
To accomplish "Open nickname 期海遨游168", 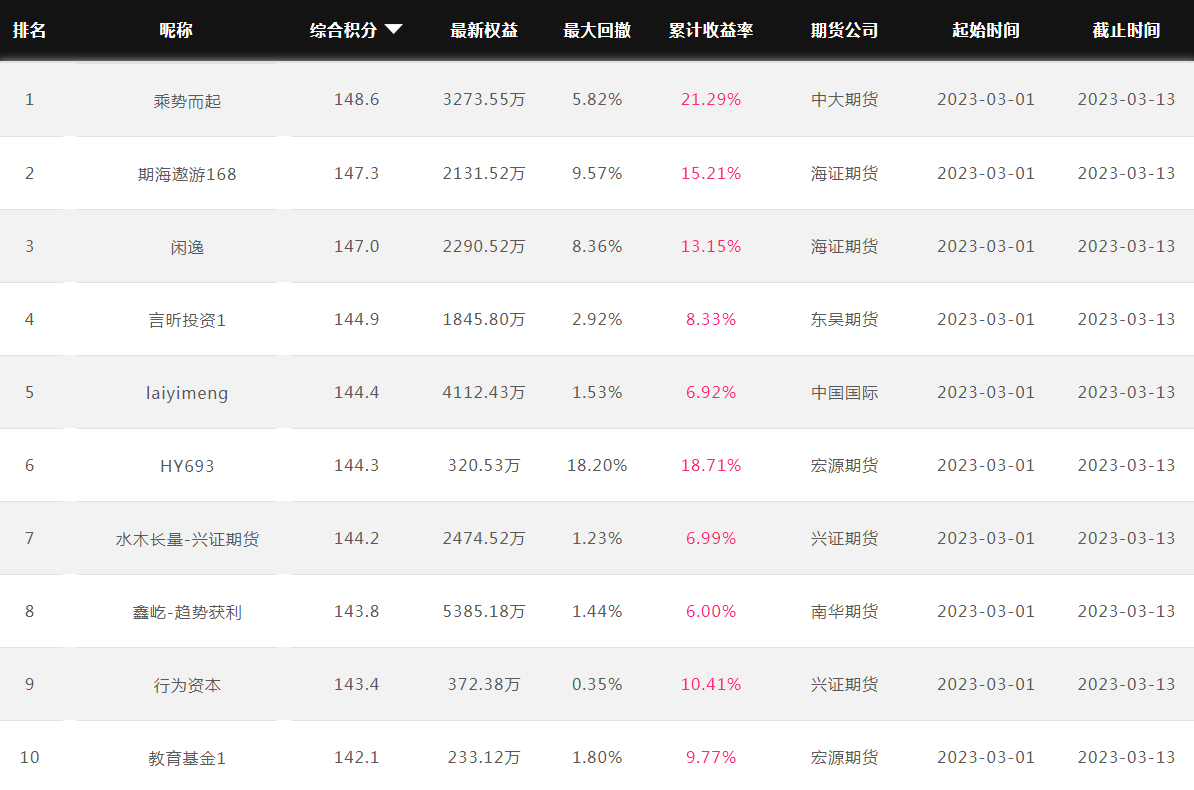I will click(187, 174).
